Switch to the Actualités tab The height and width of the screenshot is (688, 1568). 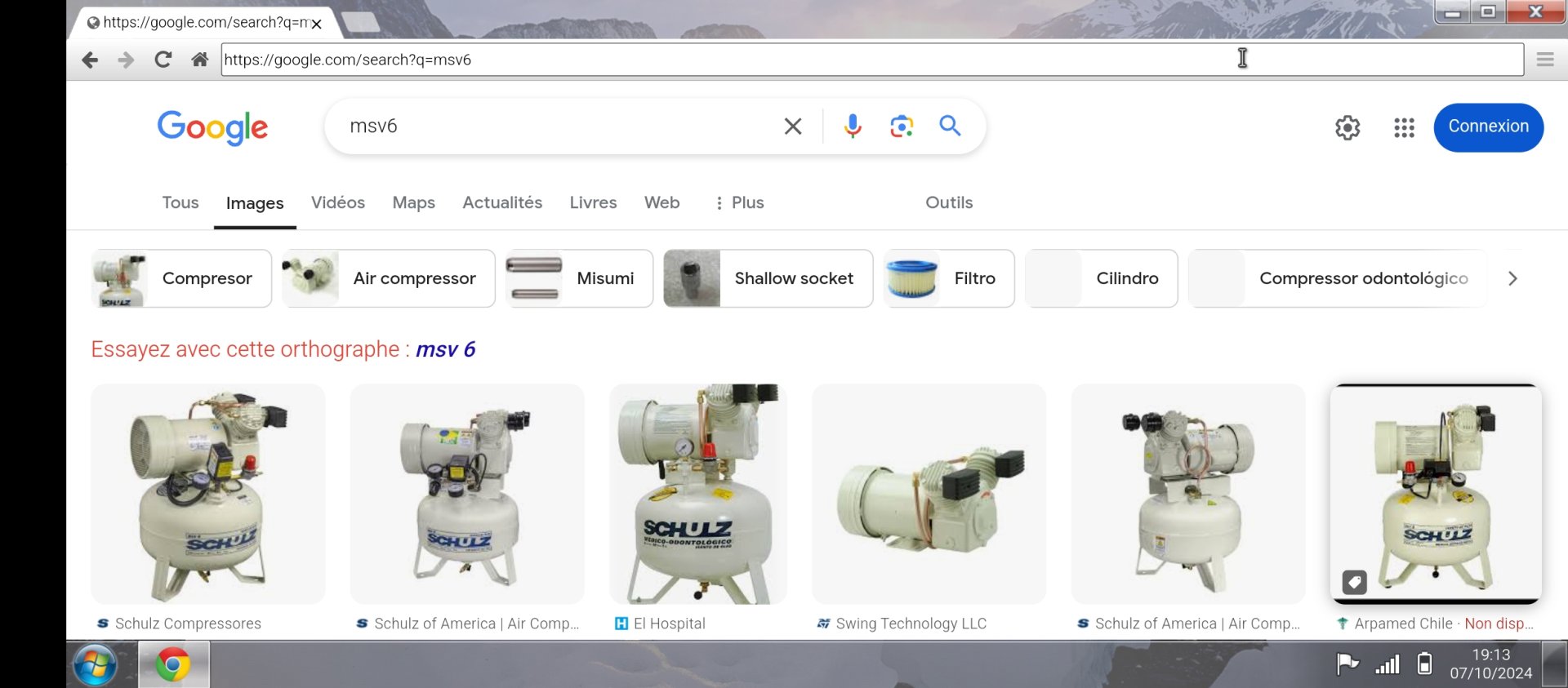tap(502, 202)
